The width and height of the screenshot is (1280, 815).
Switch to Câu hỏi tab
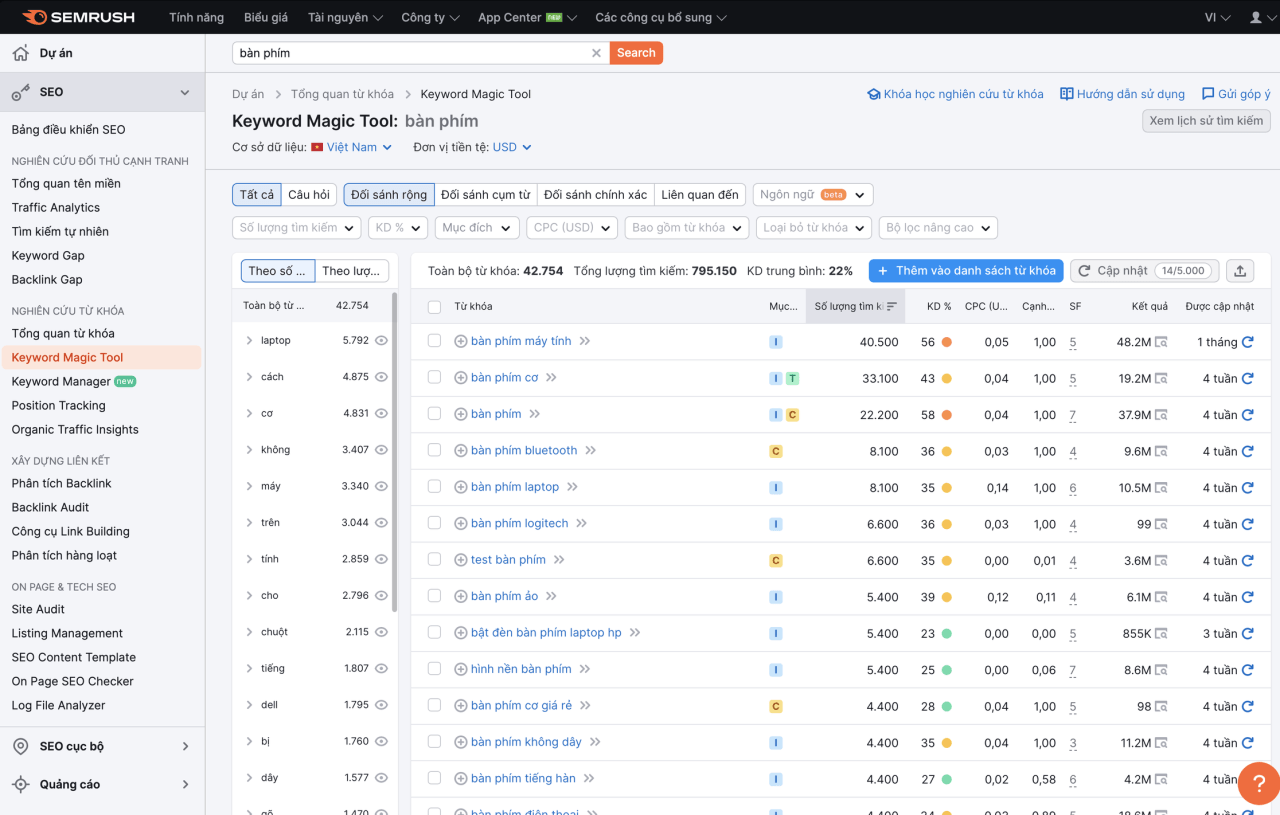coord(309,195)
